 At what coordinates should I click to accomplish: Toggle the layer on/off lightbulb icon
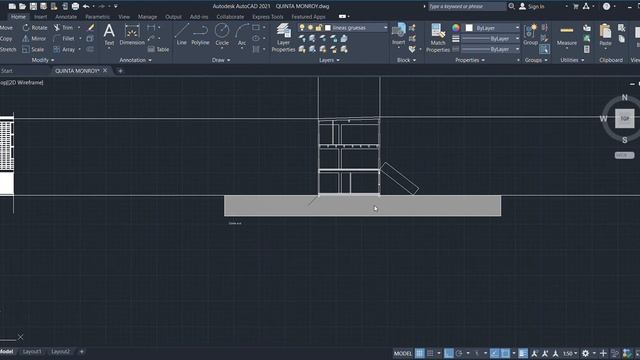tap(302, 28)
